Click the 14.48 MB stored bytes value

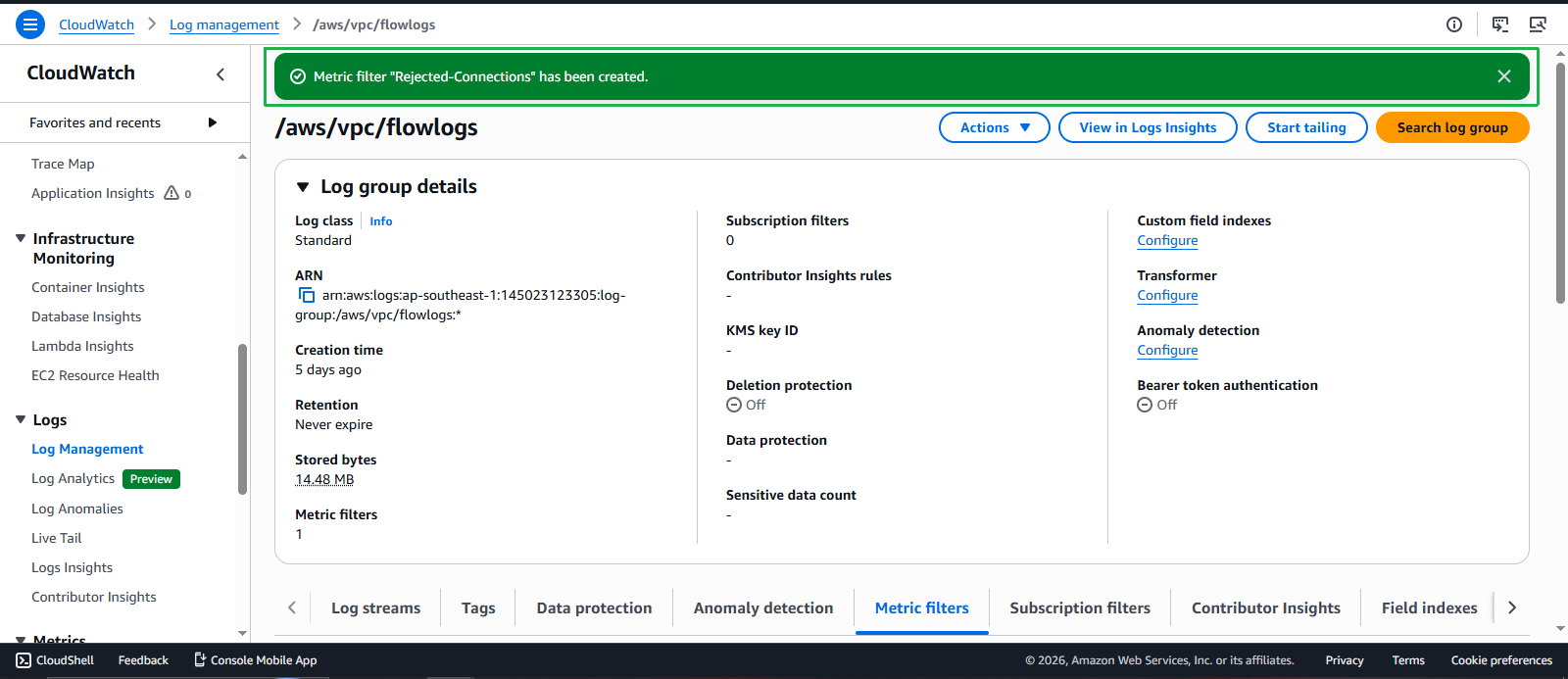point(324,479)
